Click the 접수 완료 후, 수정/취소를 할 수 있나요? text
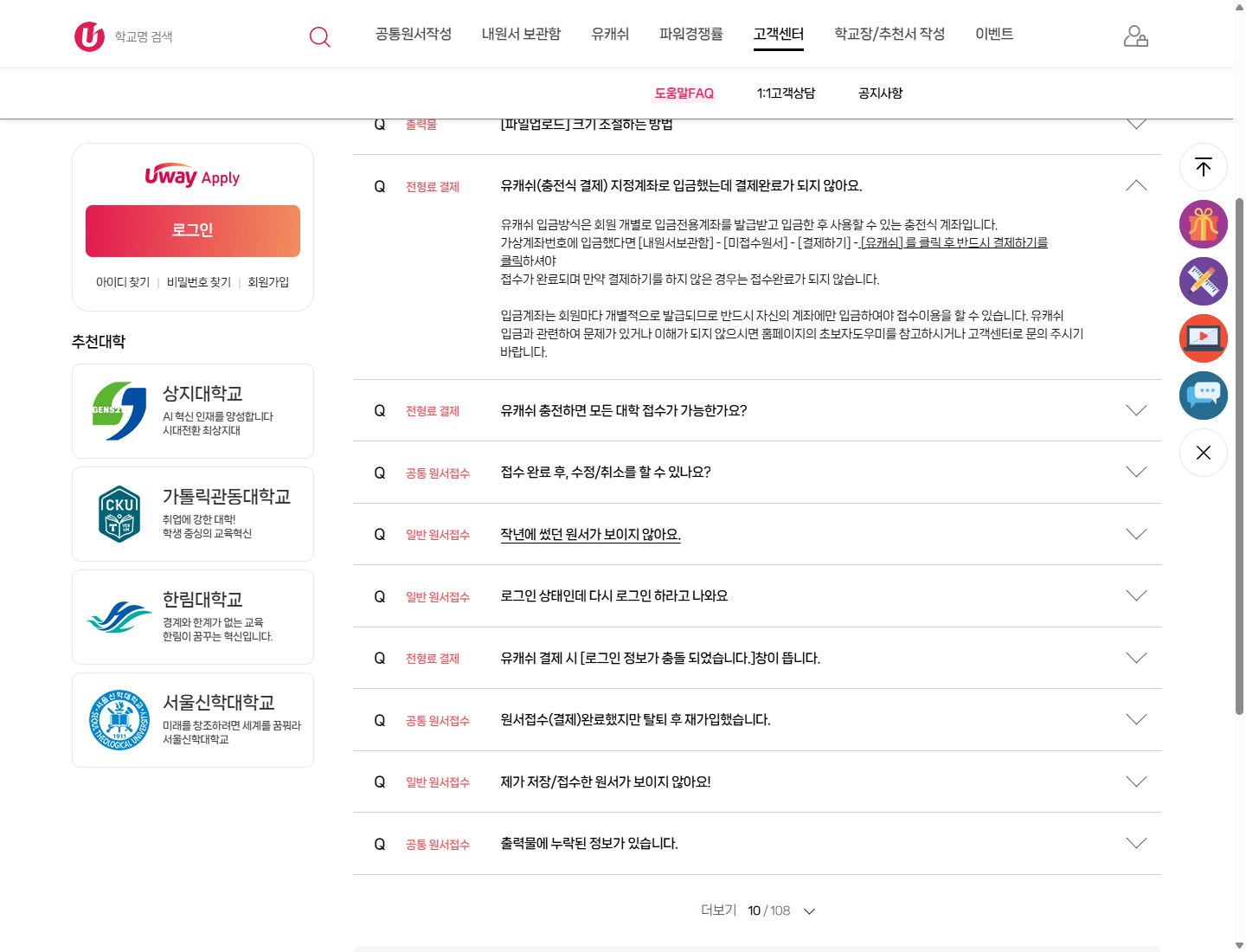Screen dimensions: 1246x952 (x=606, y=472)
